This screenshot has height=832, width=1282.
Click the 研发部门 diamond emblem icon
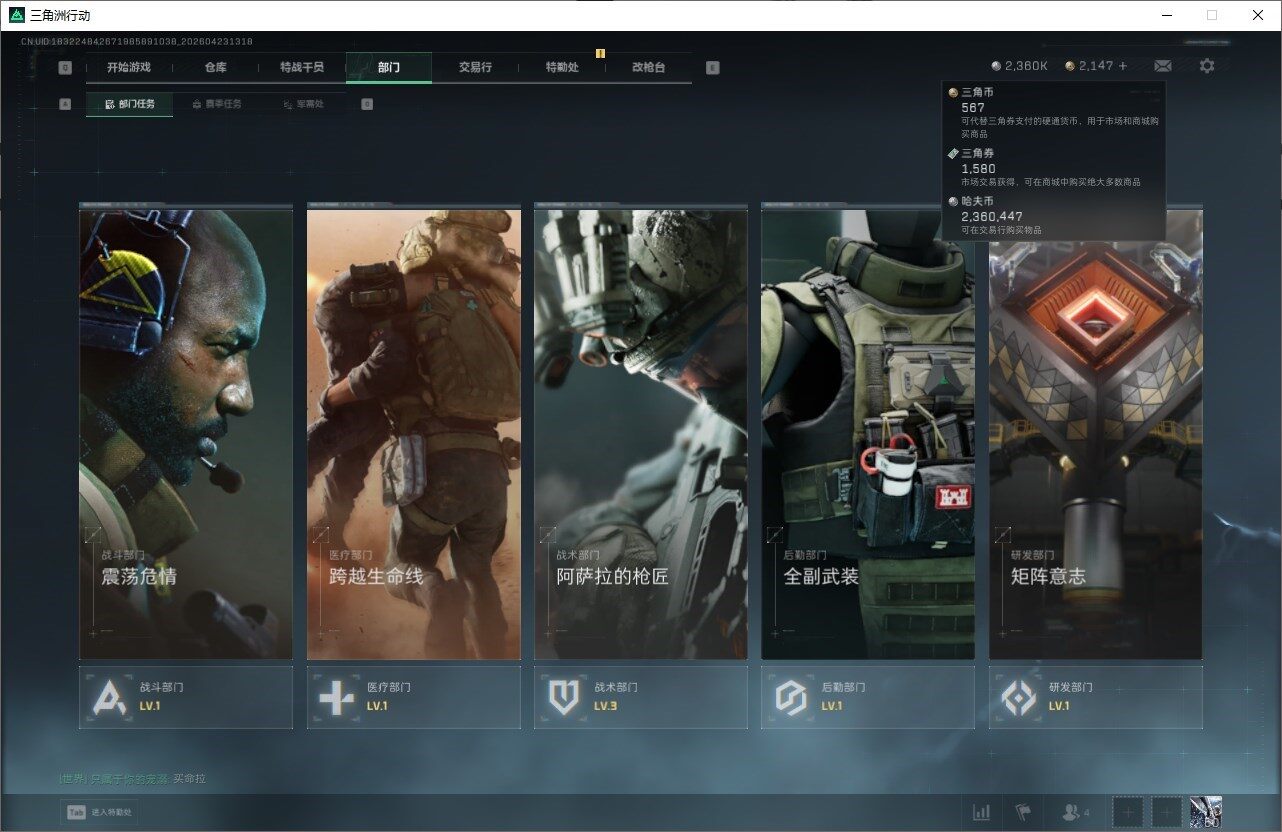click(1018, 697)
